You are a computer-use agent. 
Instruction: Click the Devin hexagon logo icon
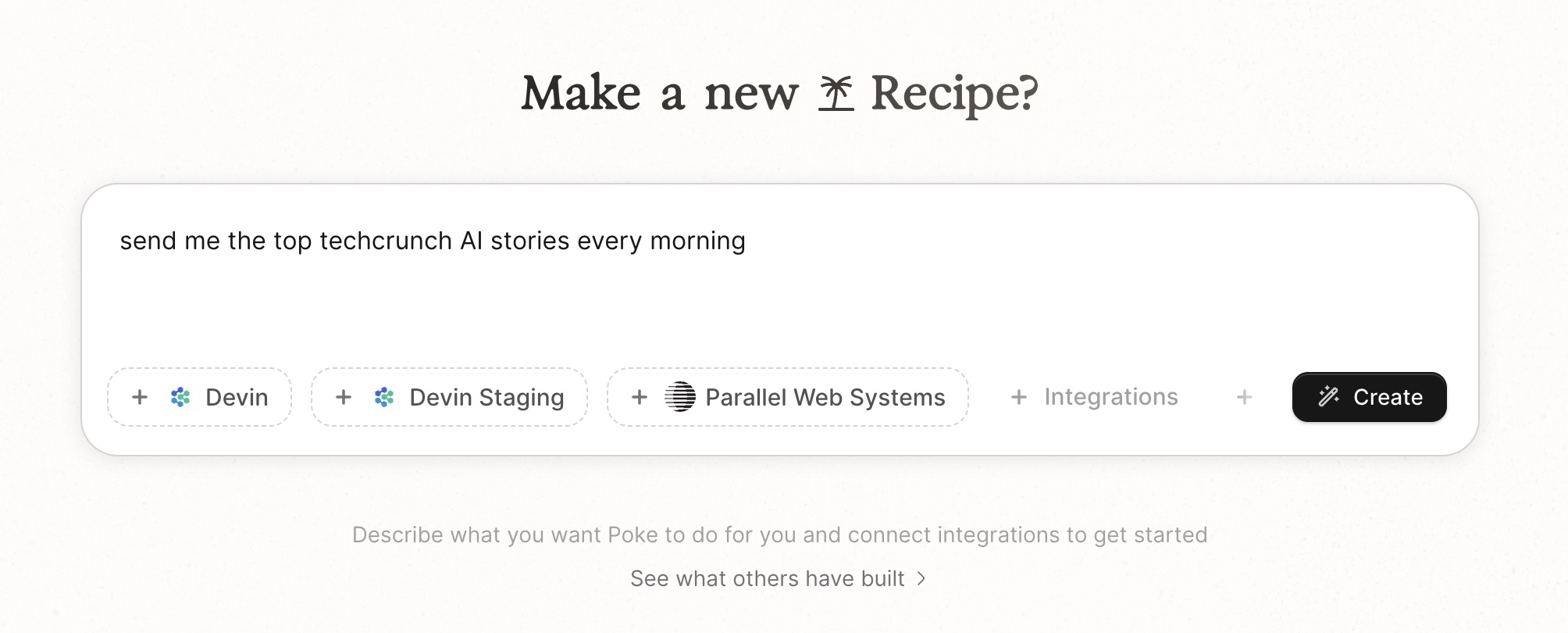180,397
